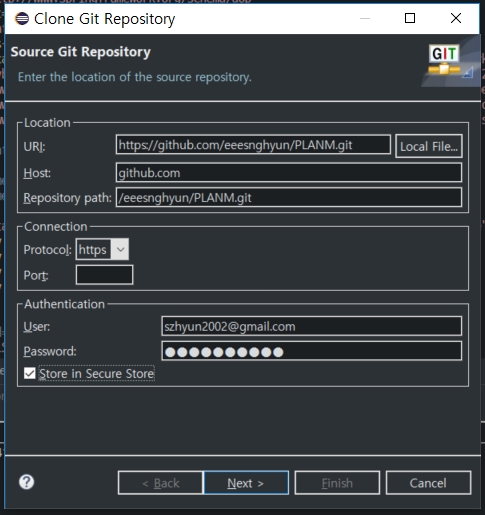Click the Authentication group label
This screenshot has height=515, width=485.
coord(64,304)
